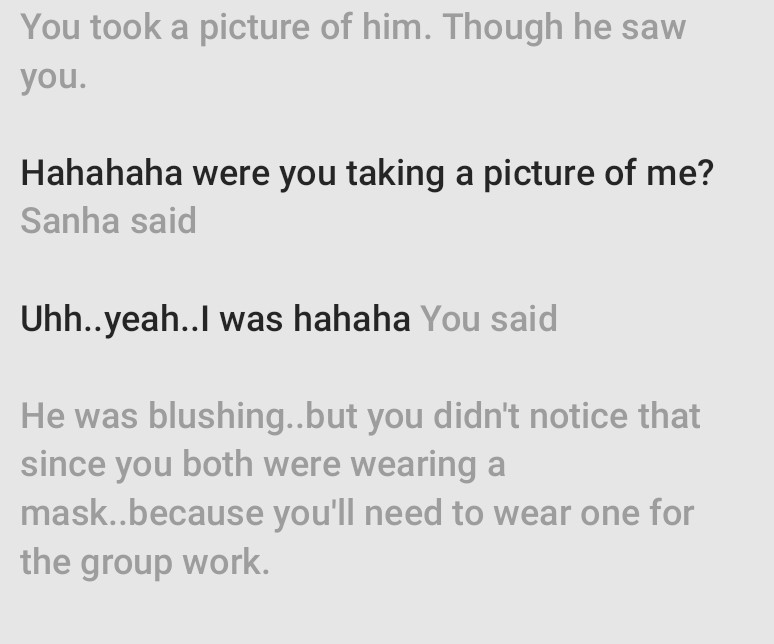Click the word 'group' in final line

pos(126,564)
